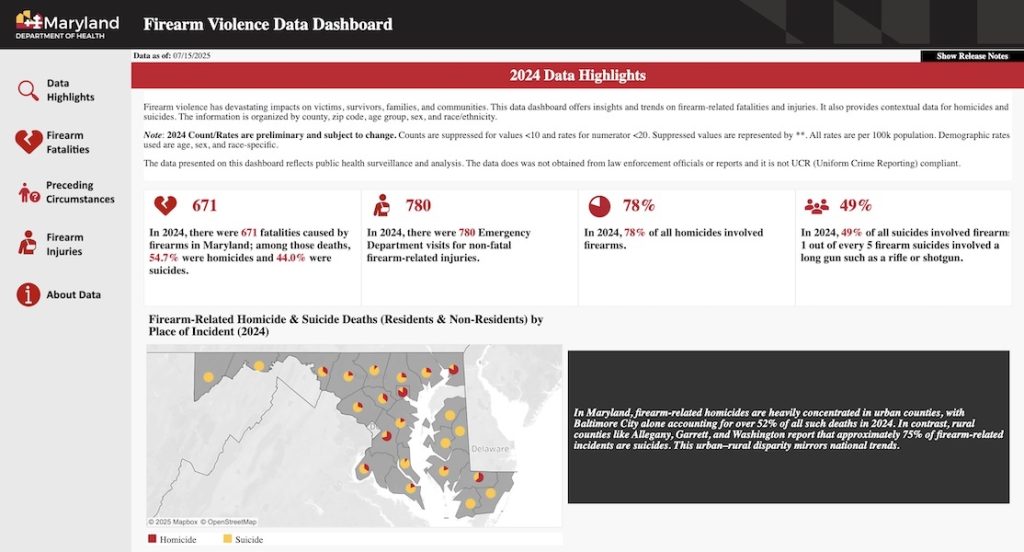The image size is (1024, 552).
Task: Click the large 78% statistic
Action: click(639, 206)
